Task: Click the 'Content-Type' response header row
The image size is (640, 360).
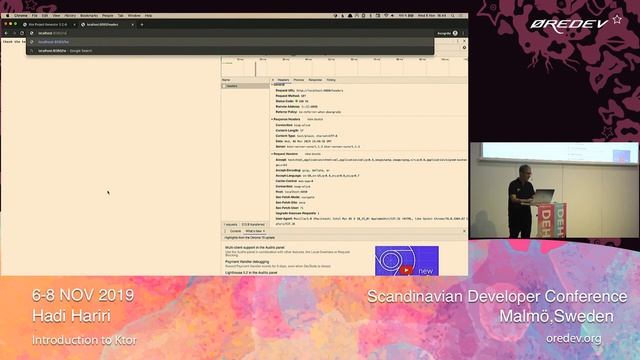Action: [x=307, y=136]
